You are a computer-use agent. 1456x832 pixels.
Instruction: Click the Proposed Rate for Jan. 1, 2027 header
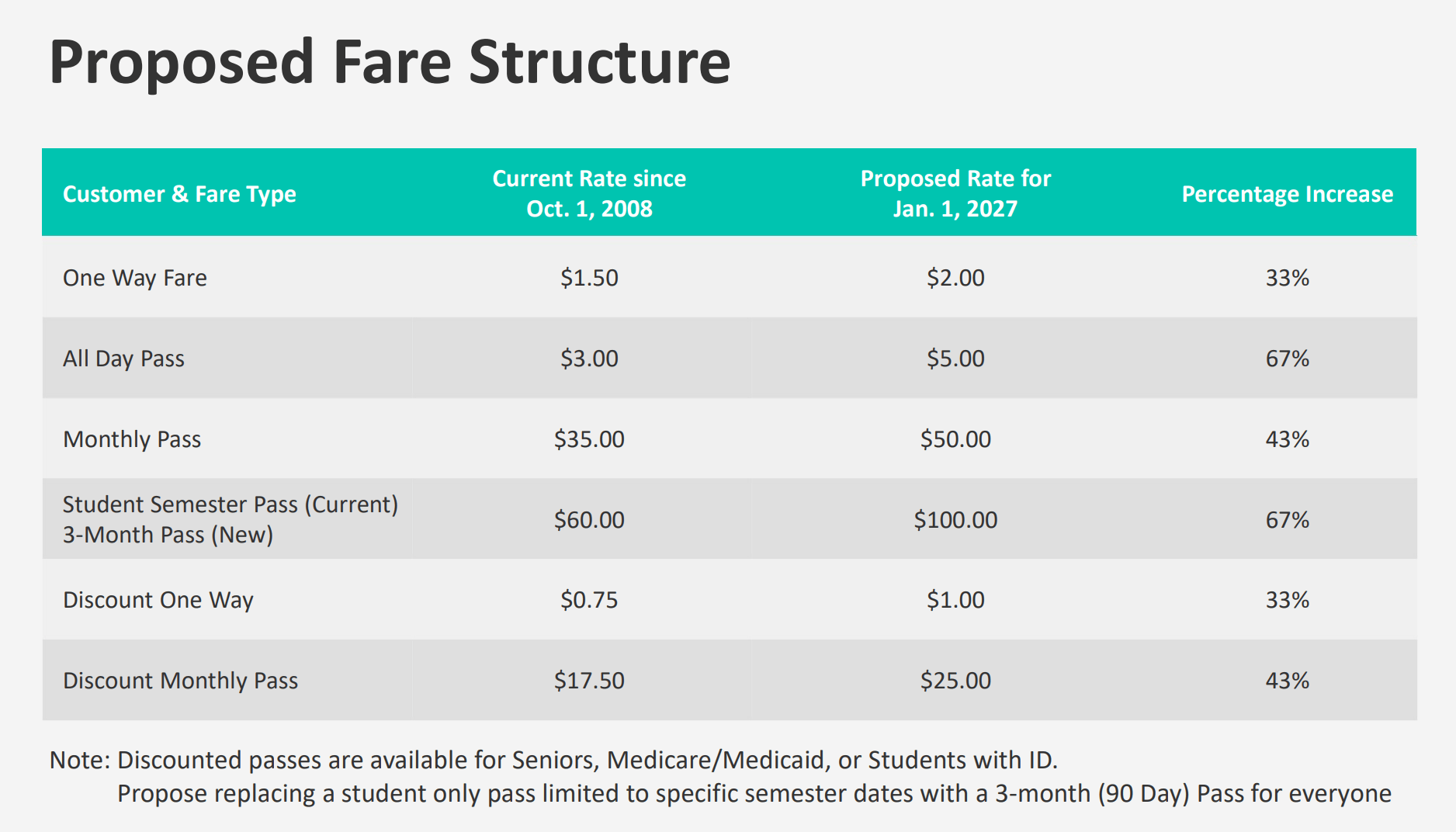(x=955, y=193)
